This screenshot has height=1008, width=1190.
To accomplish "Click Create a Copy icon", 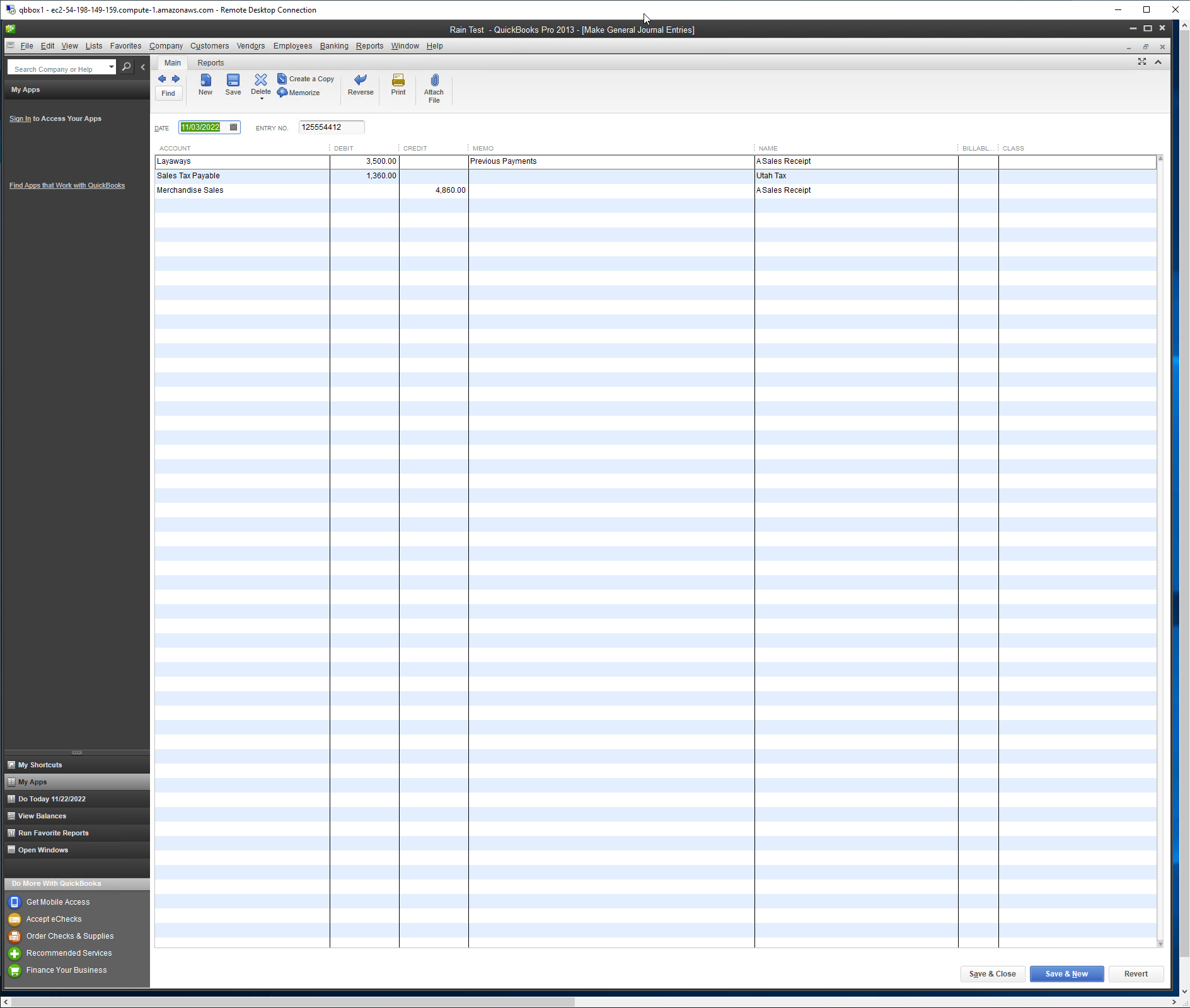I will pos(282,79).
